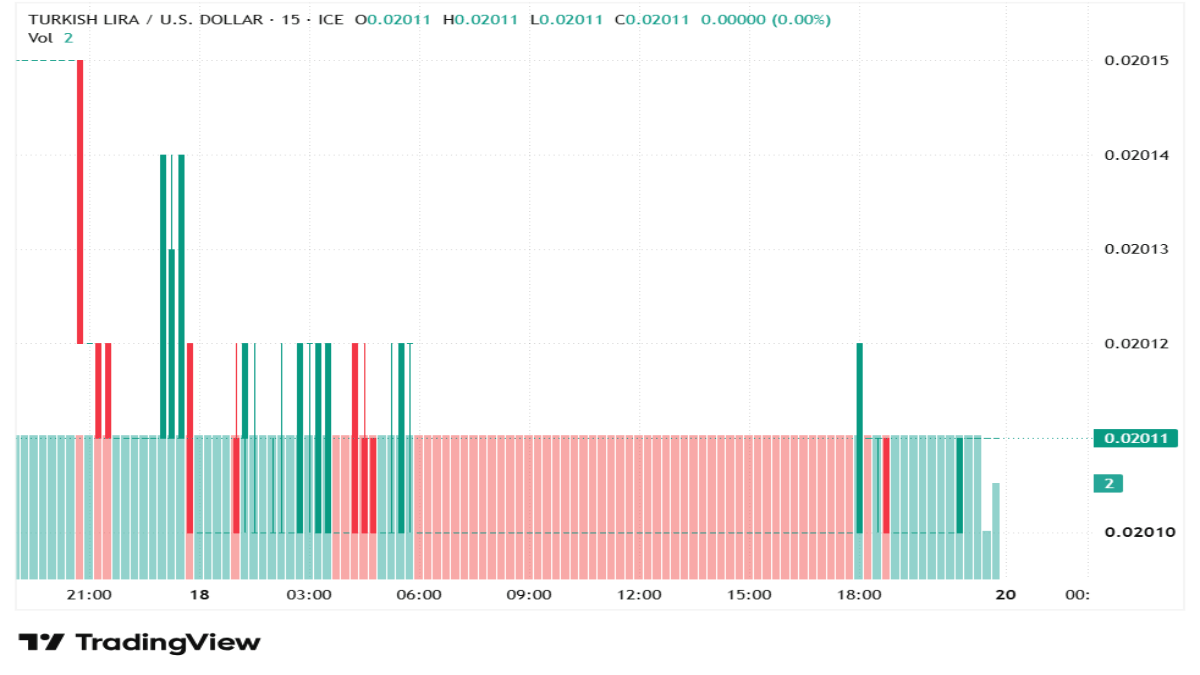The width and height of the screenshot is (1200, 675).
Task: Click the 12:00 time axis marker
Action: pos(639,595)
